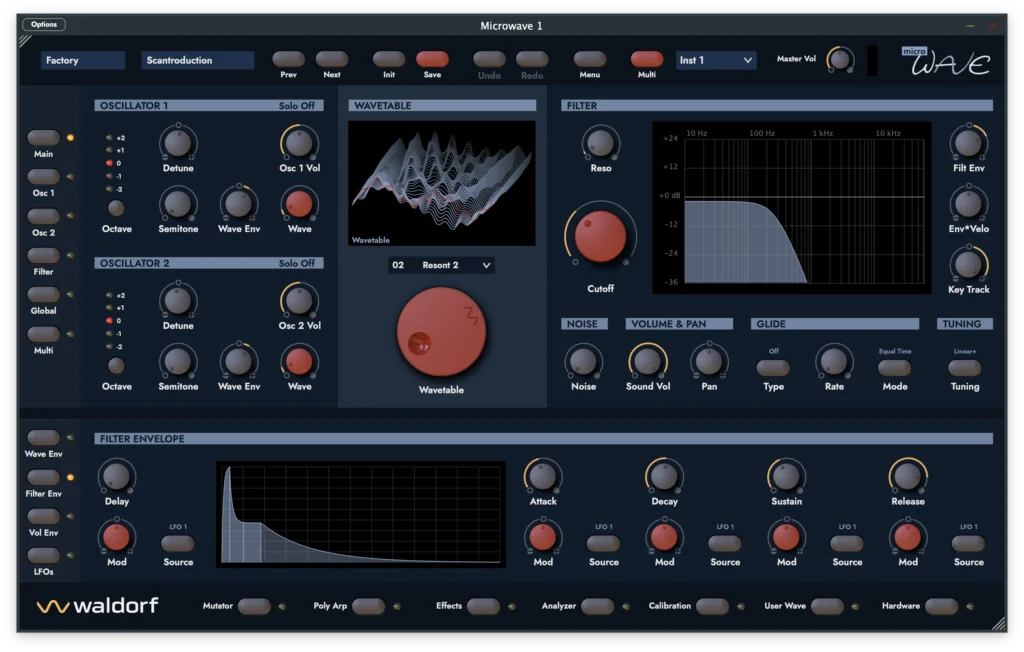The image size is (1024, 652).
Task: Open the Menu button
Action: (x=590, y=59)
